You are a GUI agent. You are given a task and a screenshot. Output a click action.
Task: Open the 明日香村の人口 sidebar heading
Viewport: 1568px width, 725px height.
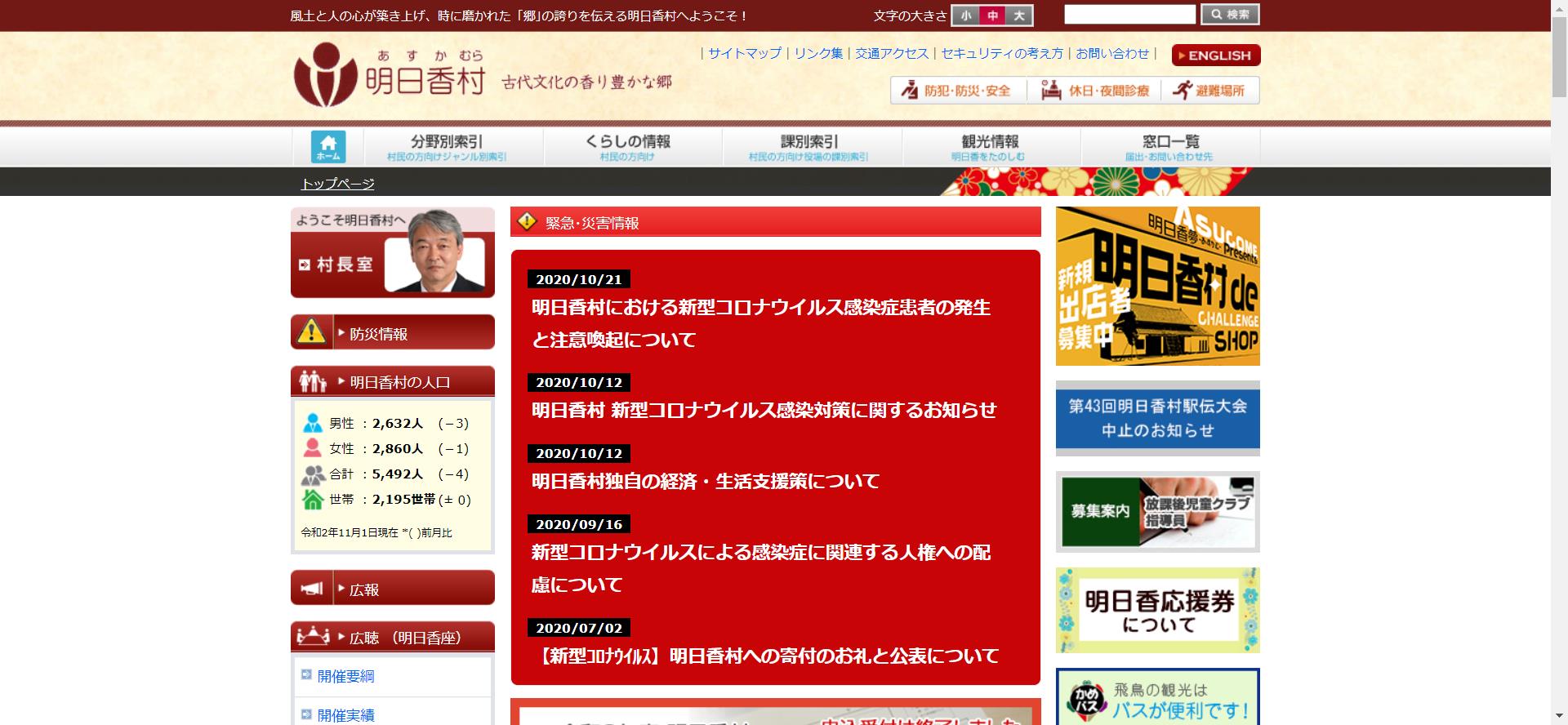(393, 381)
